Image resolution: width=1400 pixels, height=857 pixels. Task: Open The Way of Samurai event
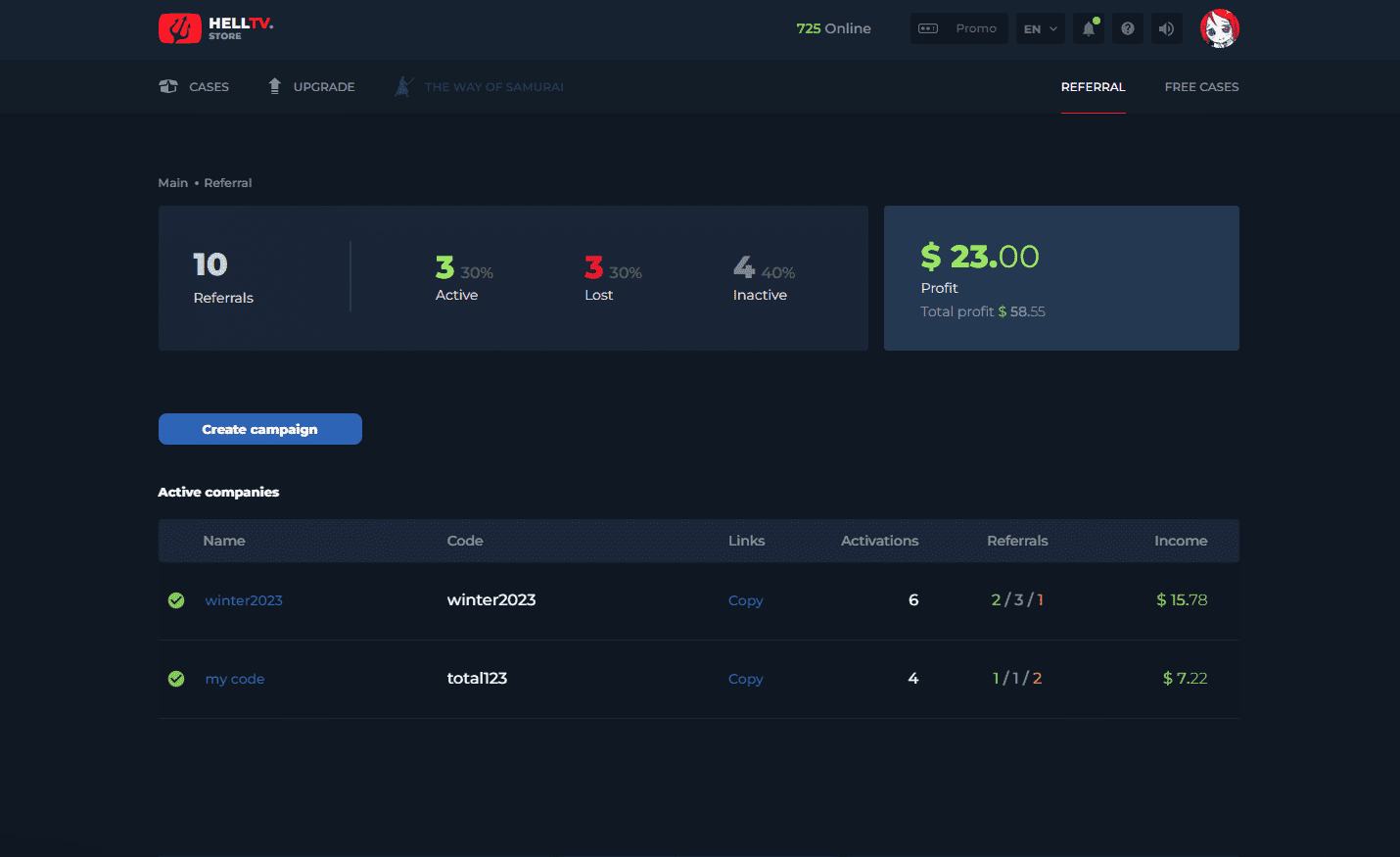pos(480,86)
